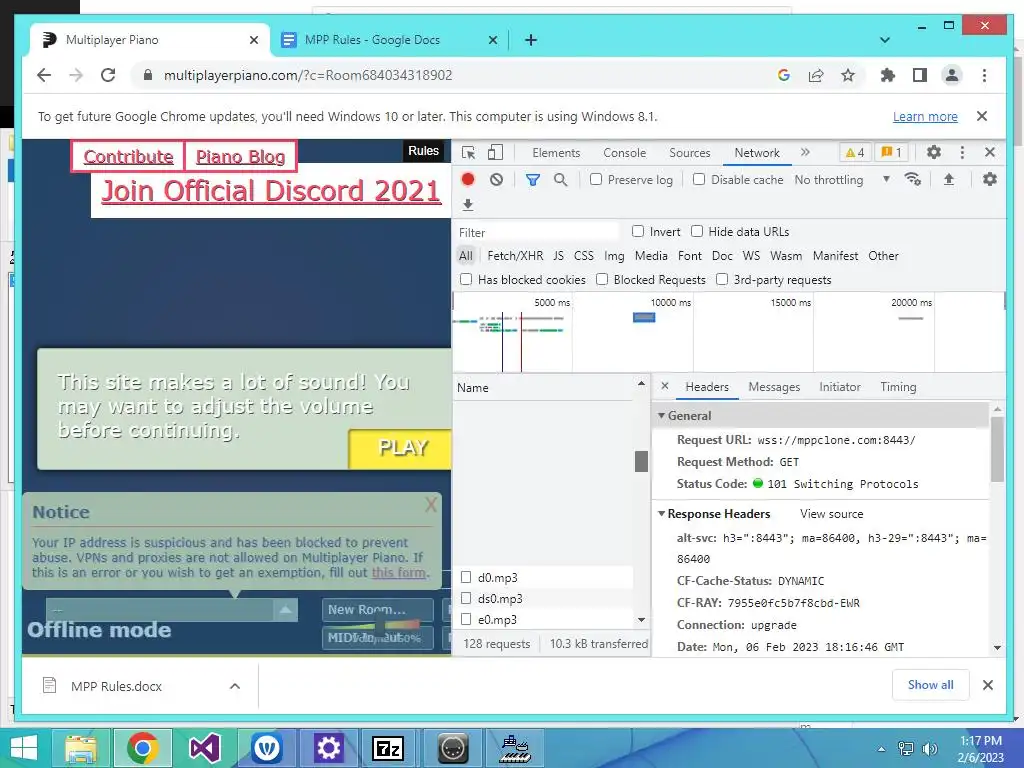This screenshot has width=1024, height=768.
Task: Check Has blocked cookies checkbox
Action: click(466, 279)
